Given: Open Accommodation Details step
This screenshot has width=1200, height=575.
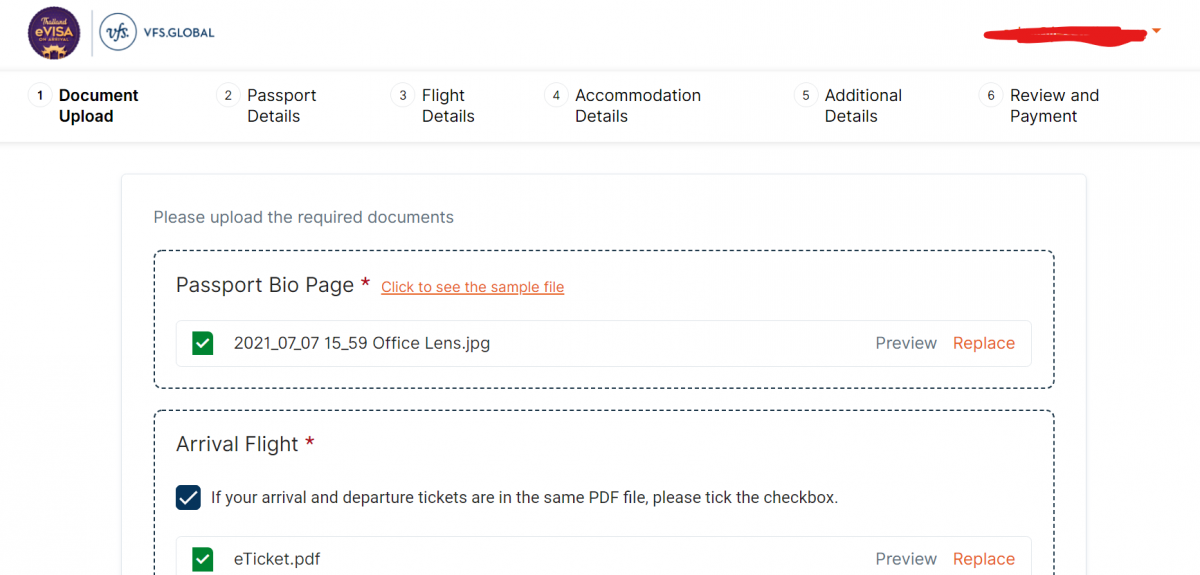Looking at the screenshot, I should tap(638, 106).
